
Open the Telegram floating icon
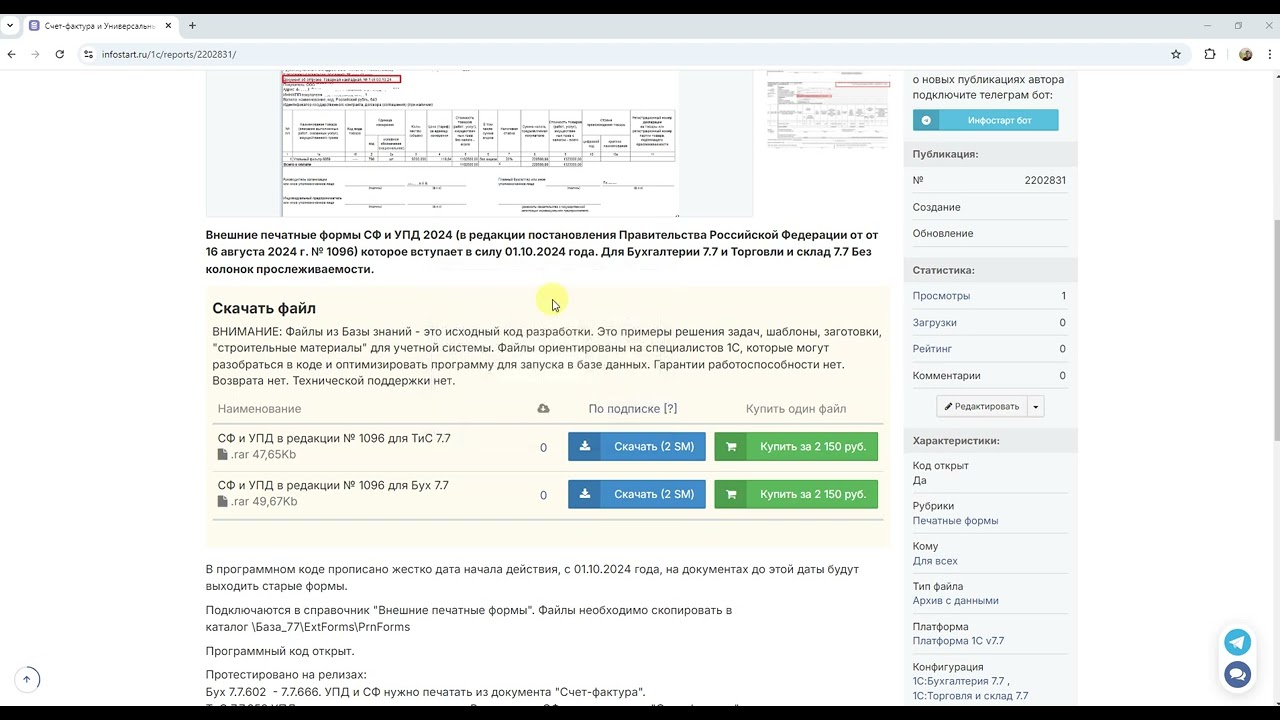[x=1237, y=642]
